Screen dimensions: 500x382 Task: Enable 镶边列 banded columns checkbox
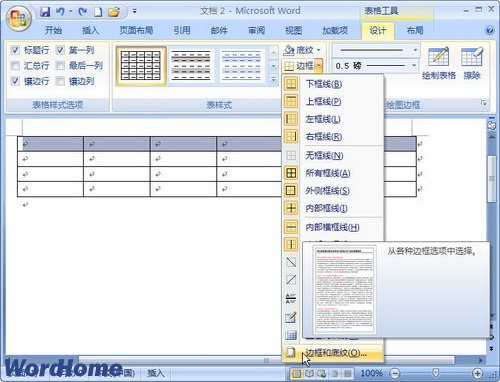[x=60, y=81]
